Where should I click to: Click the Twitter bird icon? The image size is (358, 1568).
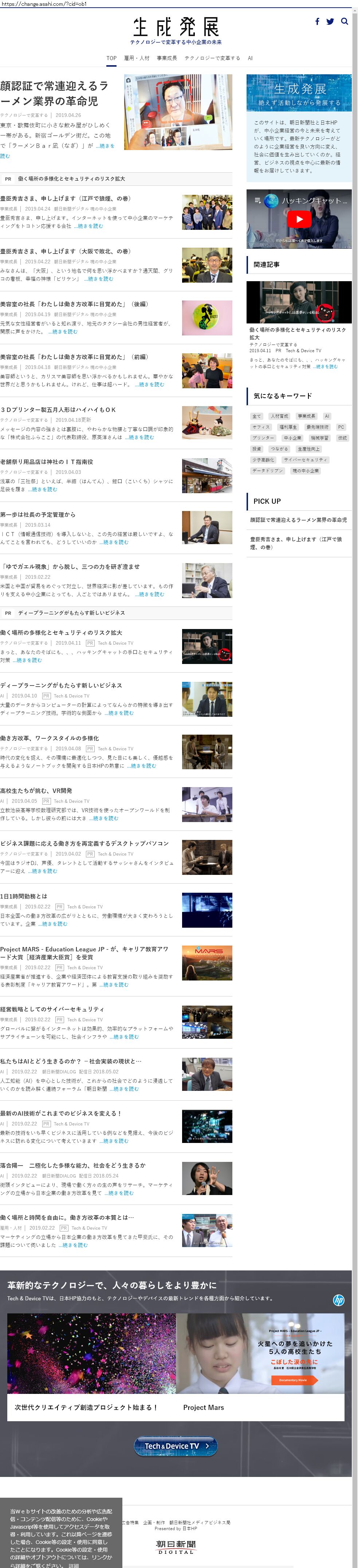pyautogui.click(x=330, y=21)
